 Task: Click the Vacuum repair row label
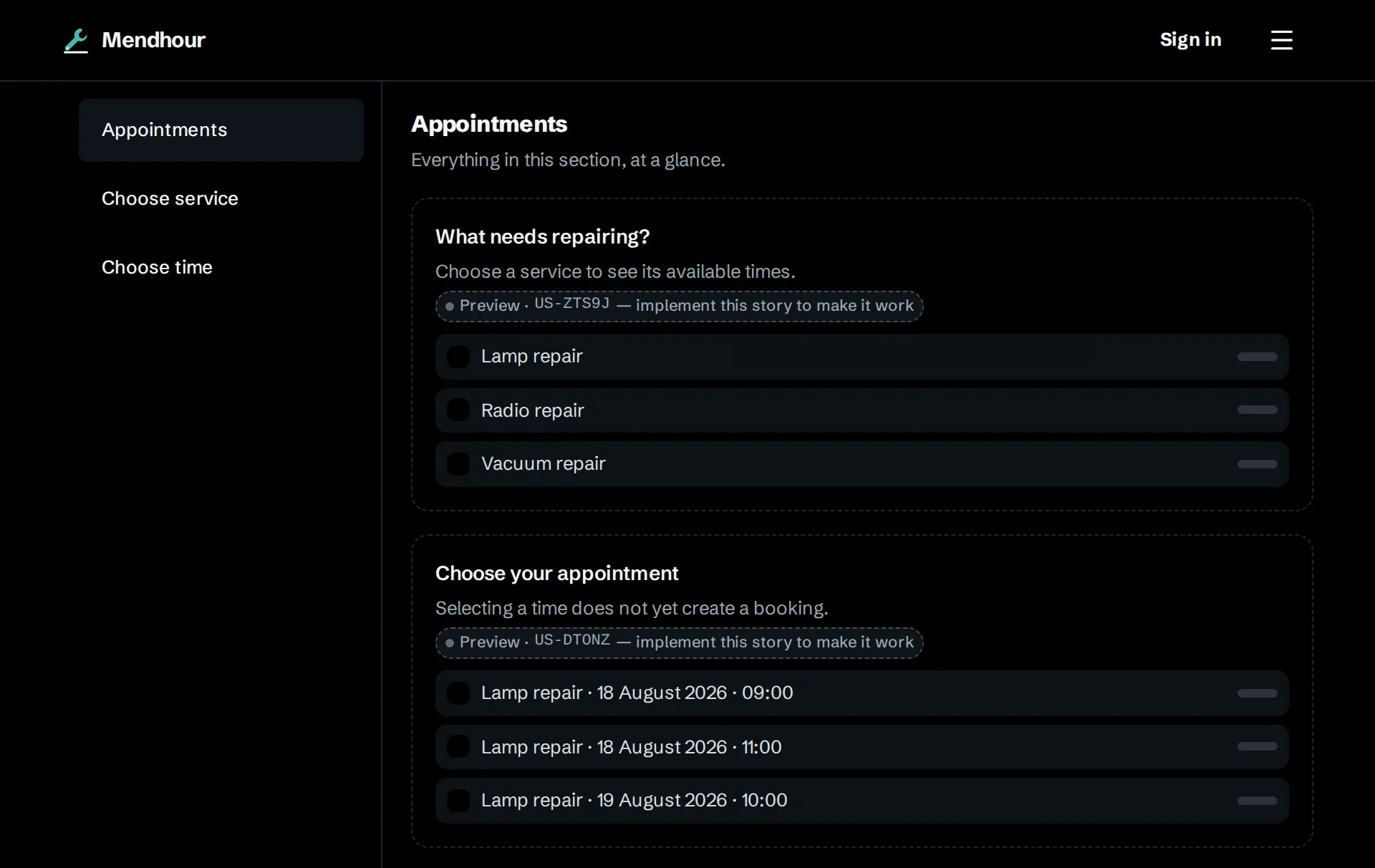[544, 464]
